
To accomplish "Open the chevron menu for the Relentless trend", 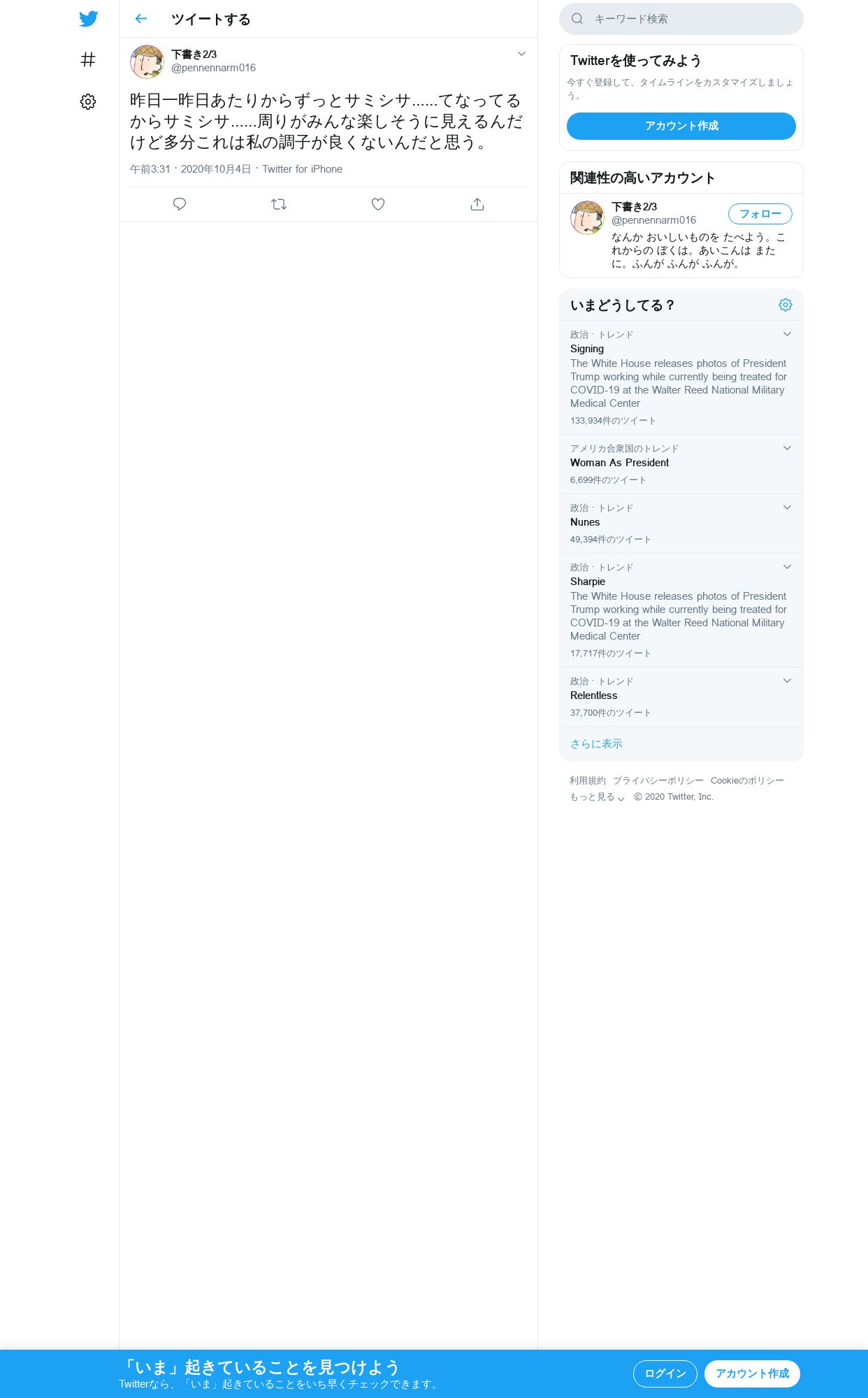I will 787,681.
